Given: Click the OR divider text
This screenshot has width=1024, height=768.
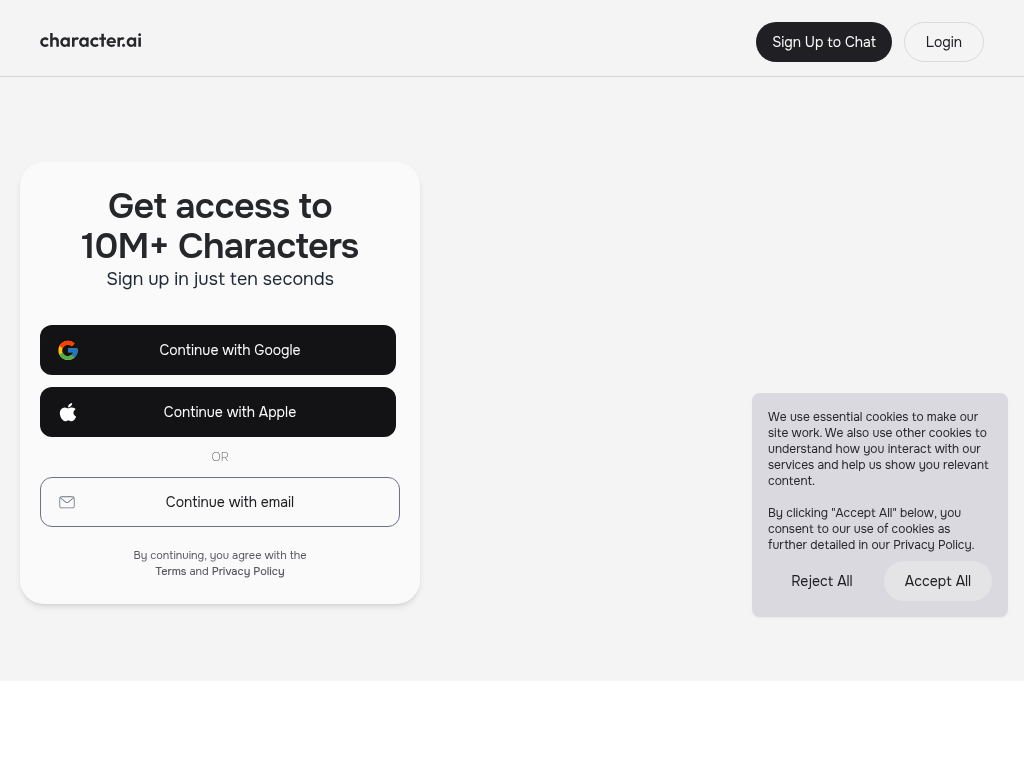Looking at the screenshot, I should [x=220, y=457].
